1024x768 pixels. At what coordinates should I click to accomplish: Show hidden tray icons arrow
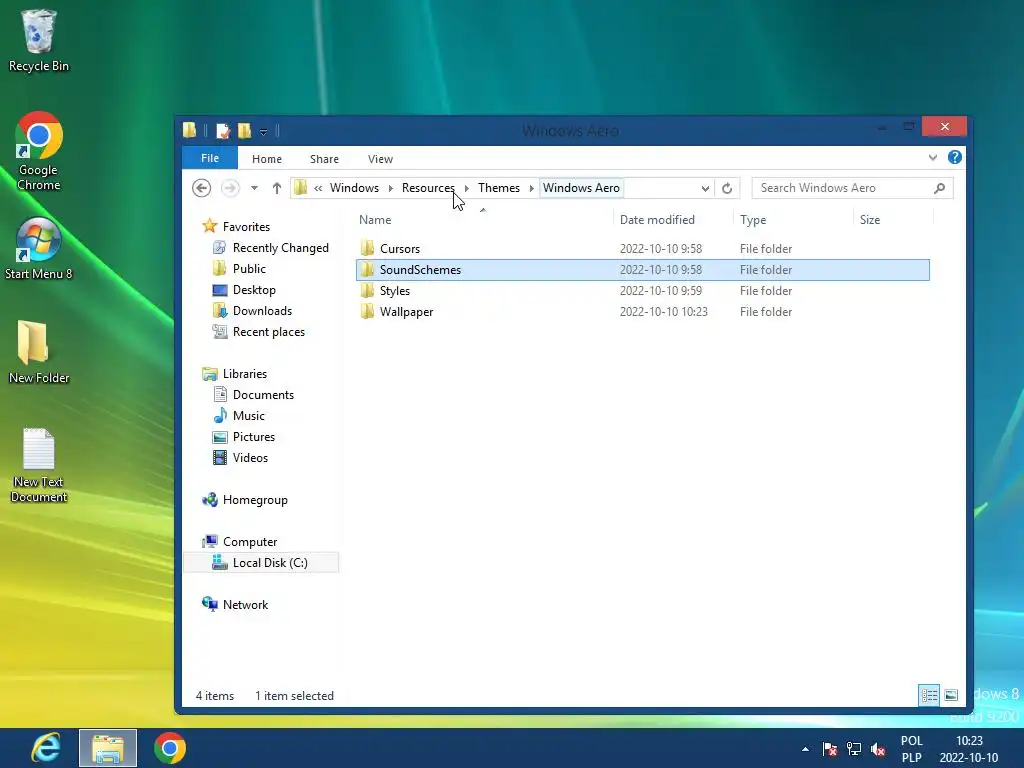[x=805, y=749]
